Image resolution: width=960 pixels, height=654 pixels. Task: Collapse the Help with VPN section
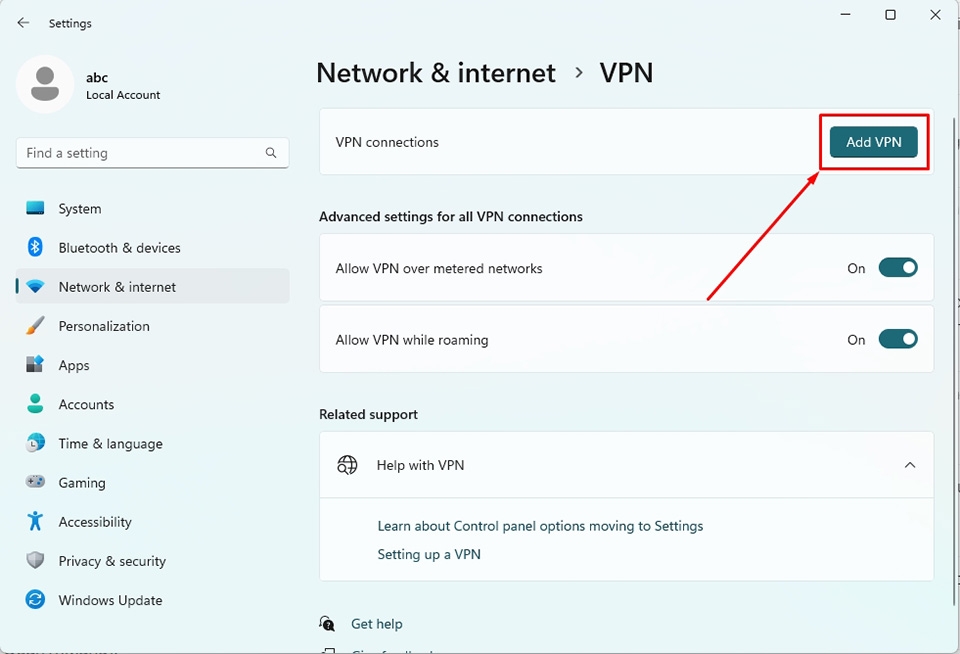coord(910,465)
